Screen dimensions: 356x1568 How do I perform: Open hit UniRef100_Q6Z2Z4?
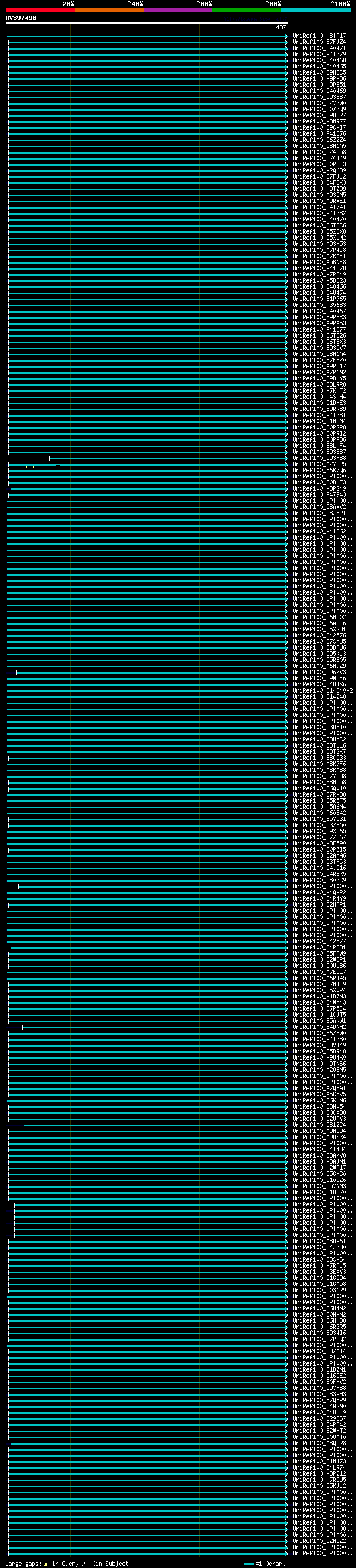pyautogui.click(x=319, y=140)
